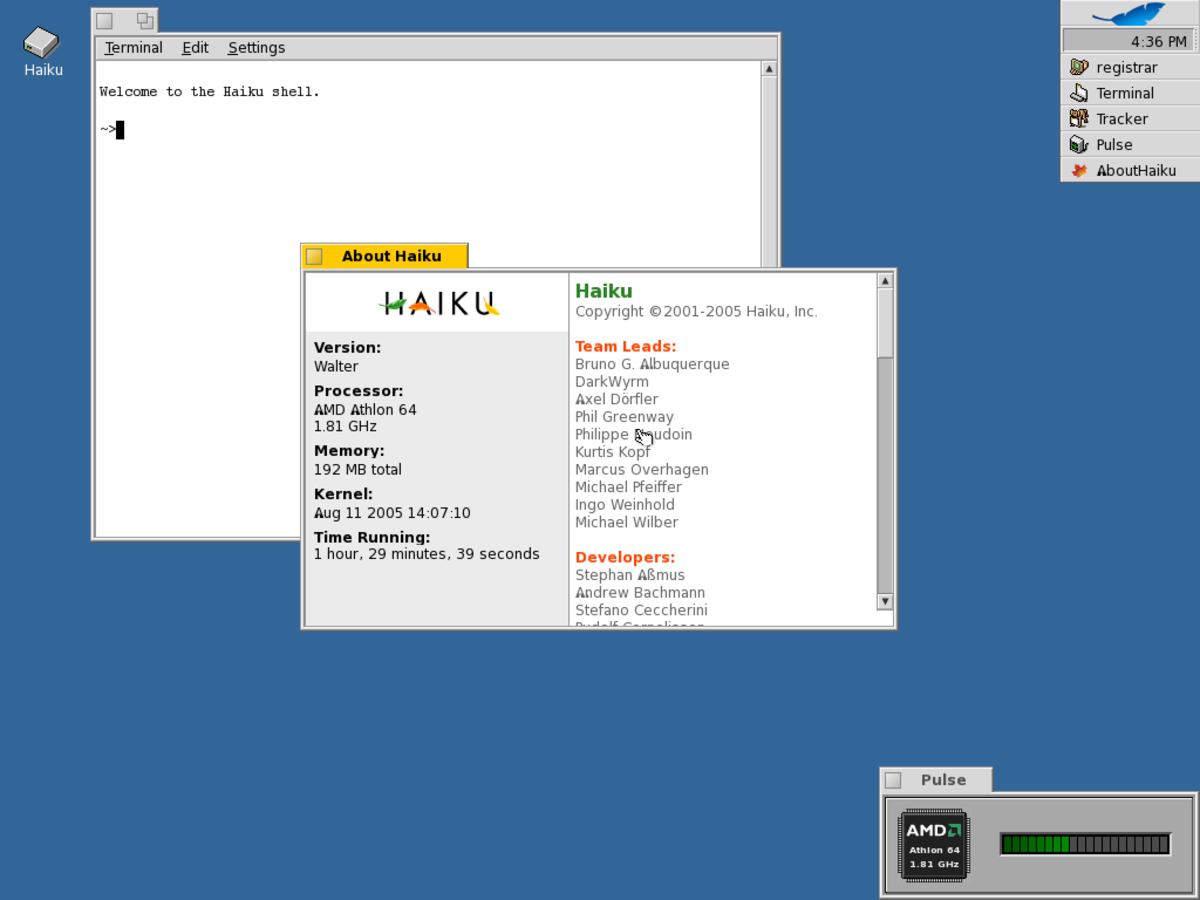This screenshot has height=900, width=1200.
Task: Close the About Haiku window
Action: (314, 256)
